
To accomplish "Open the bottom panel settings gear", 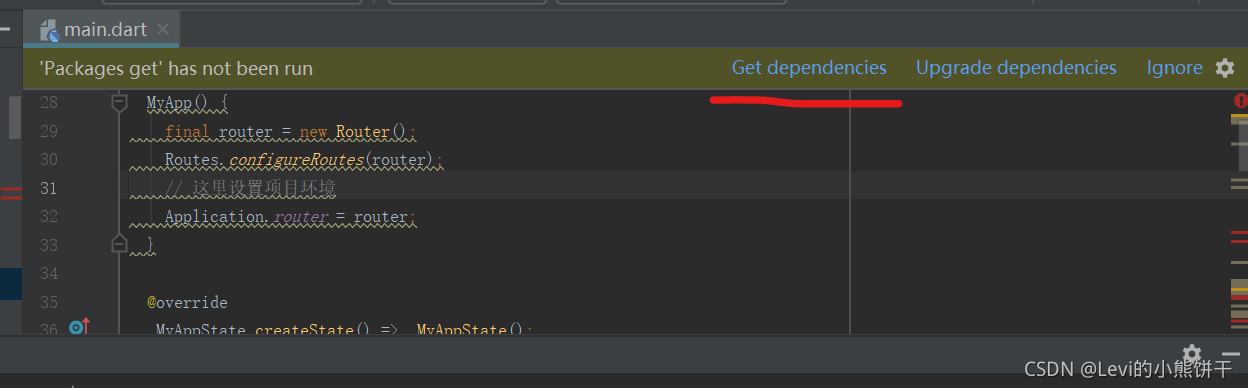I will pyautogui.click(x=1192, y=354).
